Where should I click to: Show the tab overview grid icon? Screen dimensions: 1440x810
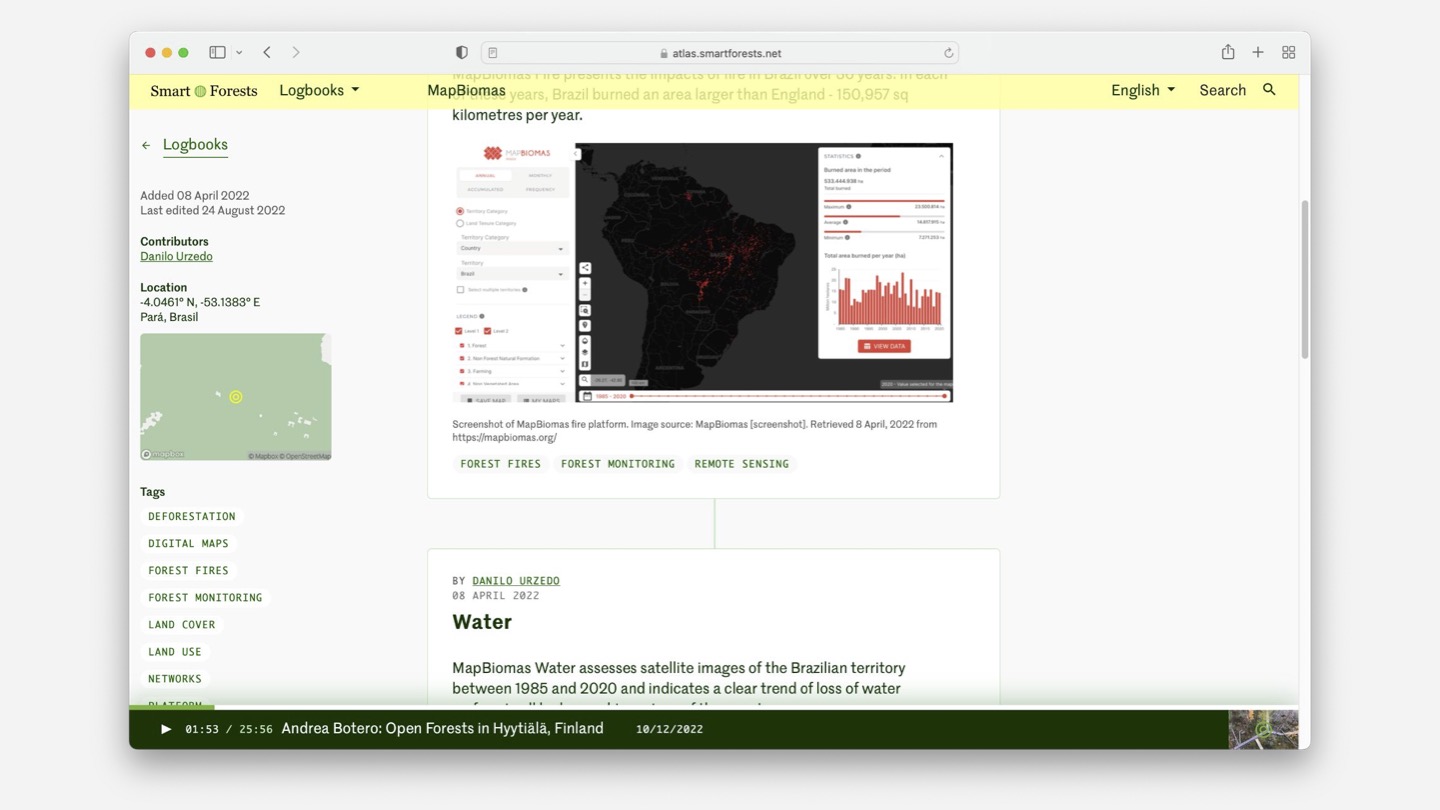click(x=1289, y=52)
